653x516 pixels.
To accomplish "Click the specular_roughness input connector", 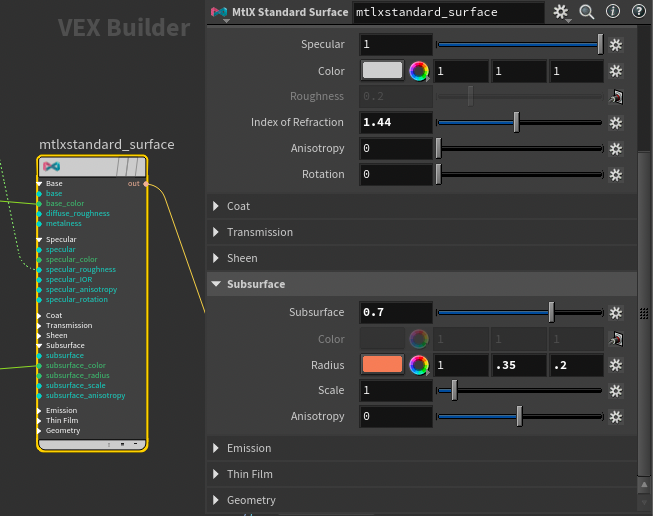I will (x=39, y=270).
